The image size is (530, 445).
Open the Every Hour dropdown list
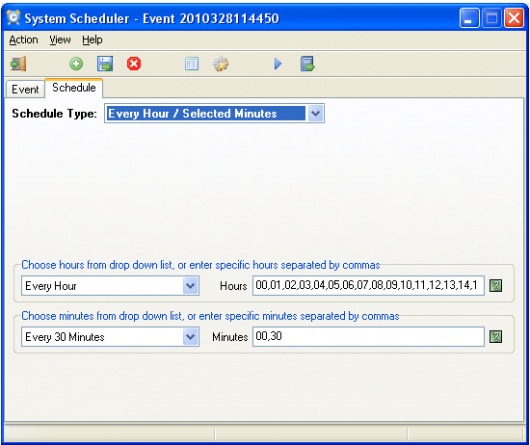pyautogui.click(x=190, y=286)
